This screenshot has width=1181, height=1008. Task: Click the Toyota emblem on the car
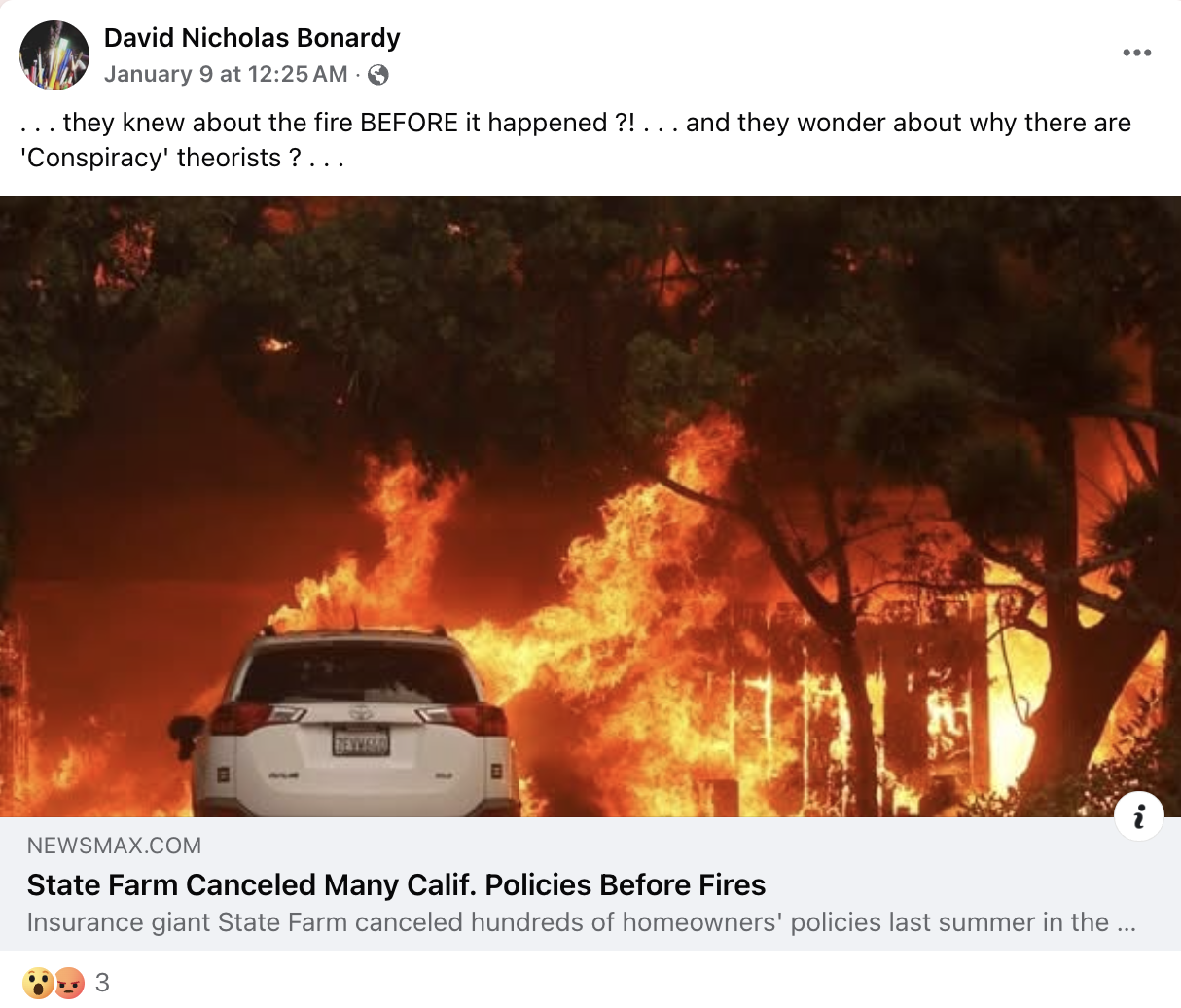(x=360, y=712)
